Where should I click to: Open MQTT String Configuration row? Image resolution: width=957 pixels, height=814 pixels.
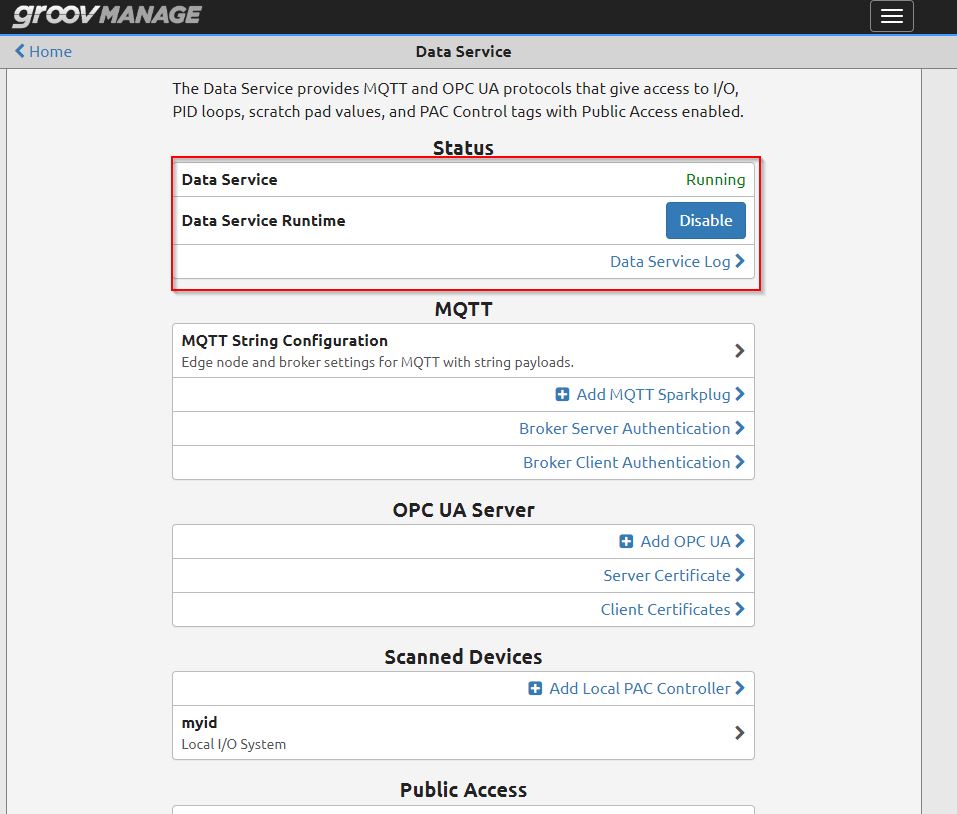tap(463, 351)
